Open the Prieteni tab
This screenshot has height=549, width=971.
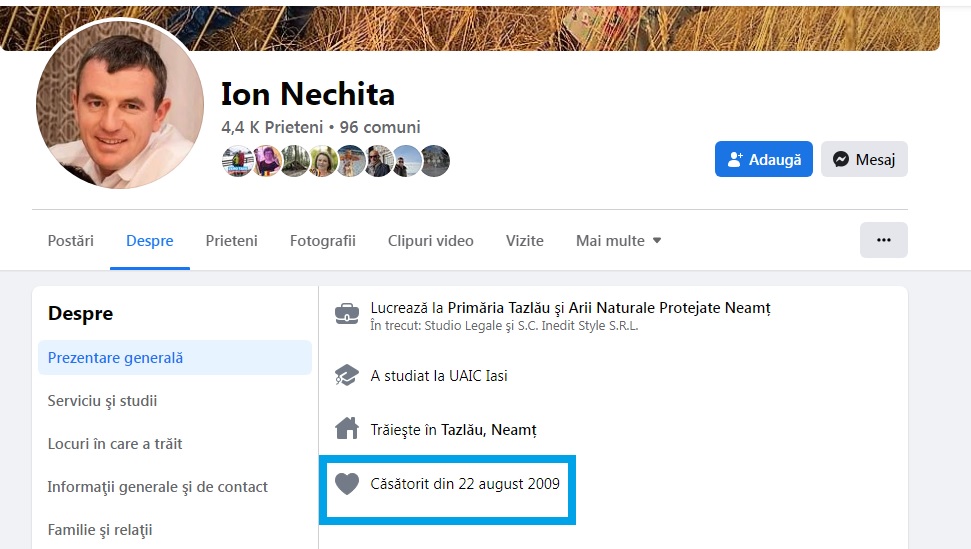pos(231,241)
